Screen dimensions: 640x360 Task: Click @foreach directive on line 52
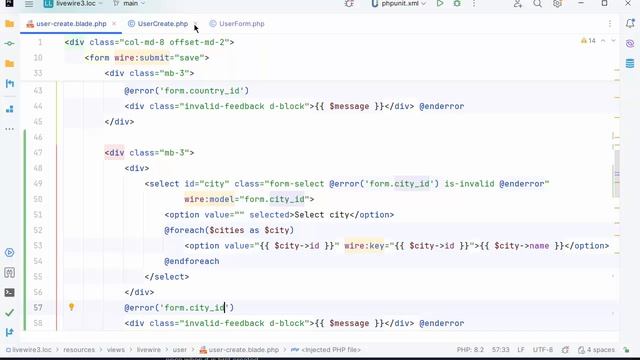184,230
